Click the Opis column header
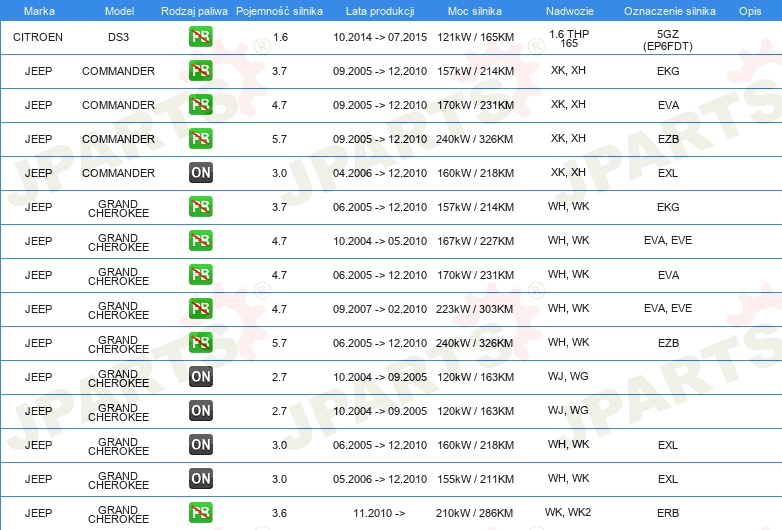 (x=750, y=11)
